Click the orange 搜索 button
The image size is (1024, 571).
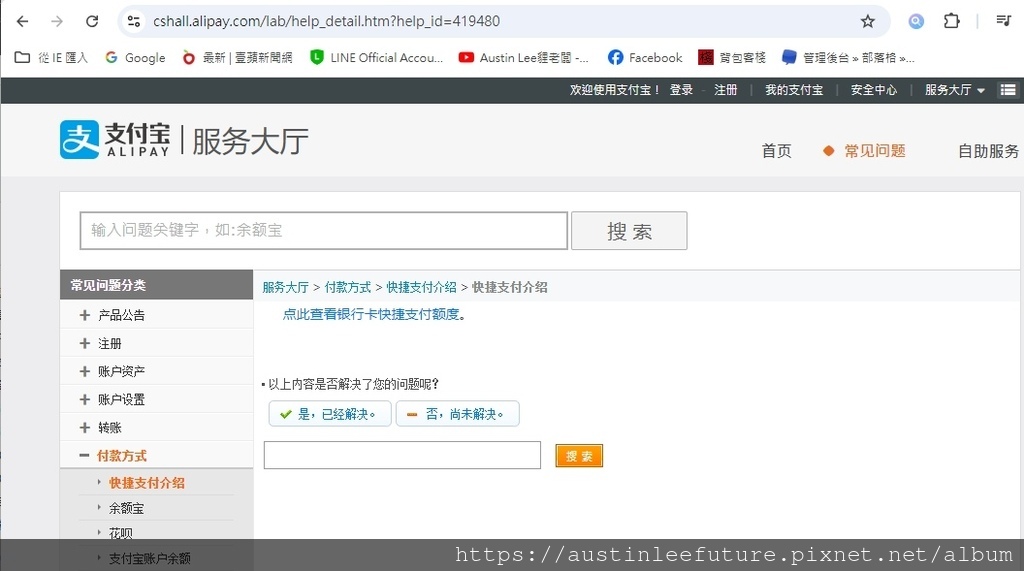(x=579, y=455)
